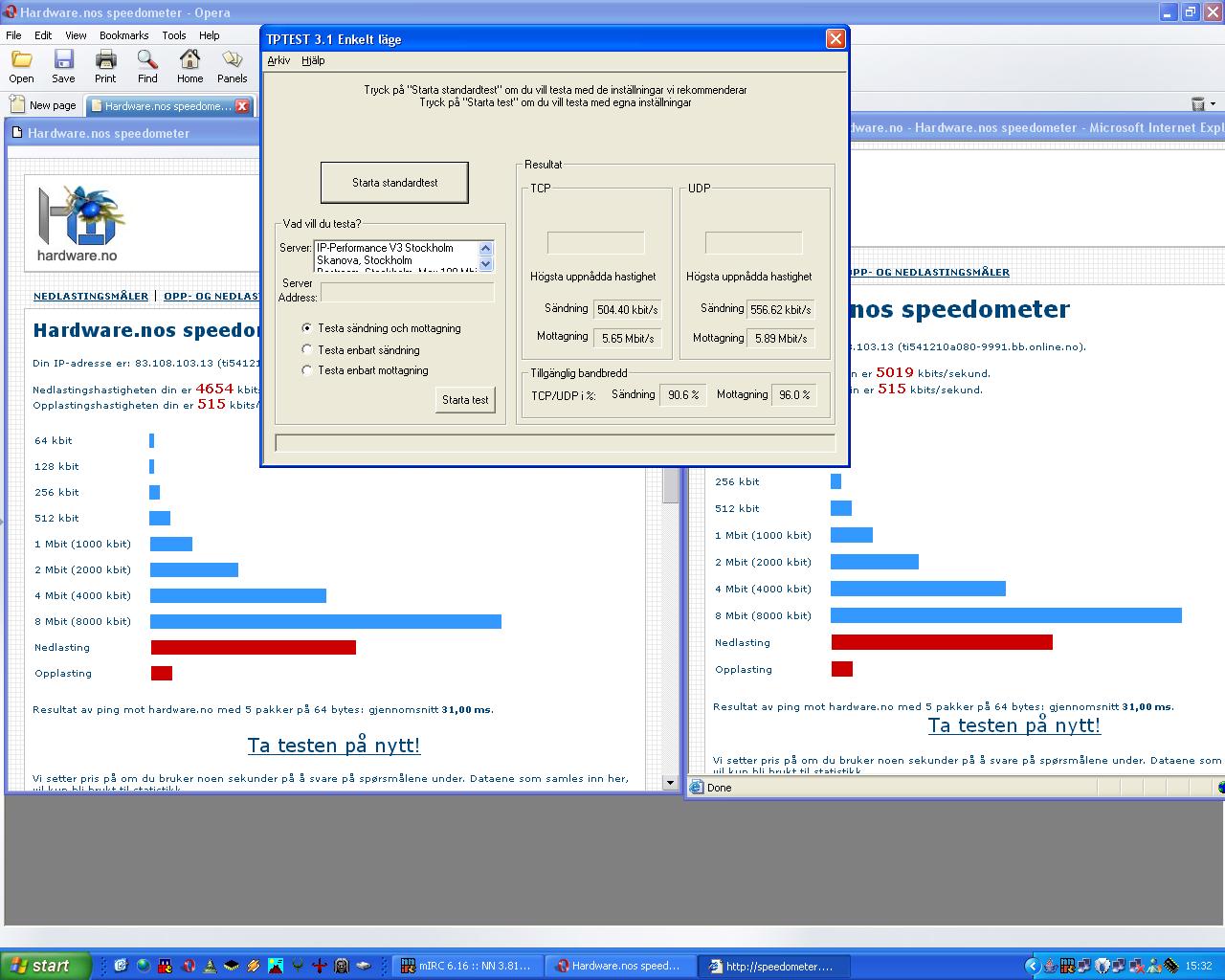
Task: Open Opera's View menu
Action: tap(76, 35)
